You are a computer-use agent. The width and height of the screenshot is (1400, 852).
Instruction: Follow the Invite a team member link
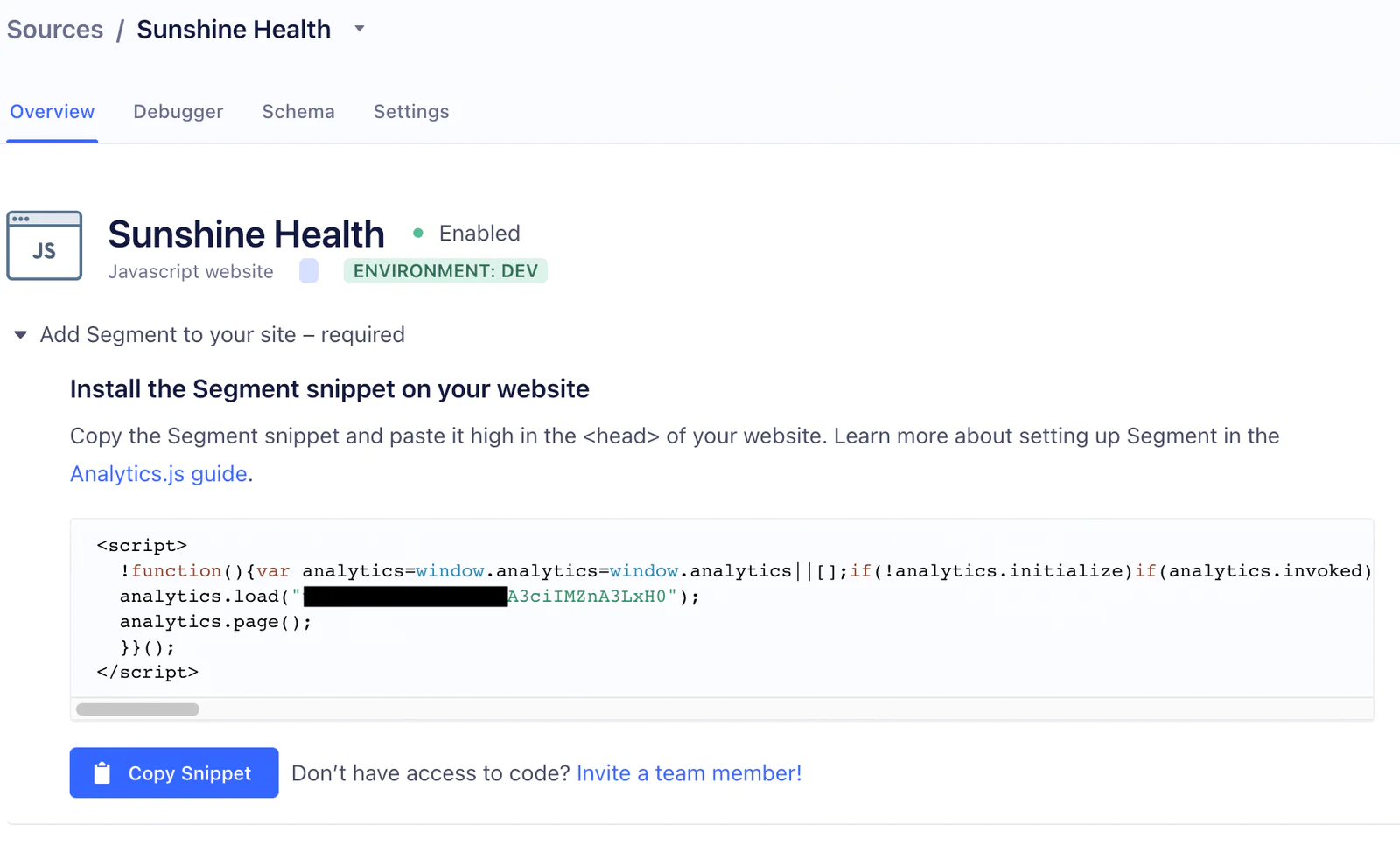click(689, 773)
